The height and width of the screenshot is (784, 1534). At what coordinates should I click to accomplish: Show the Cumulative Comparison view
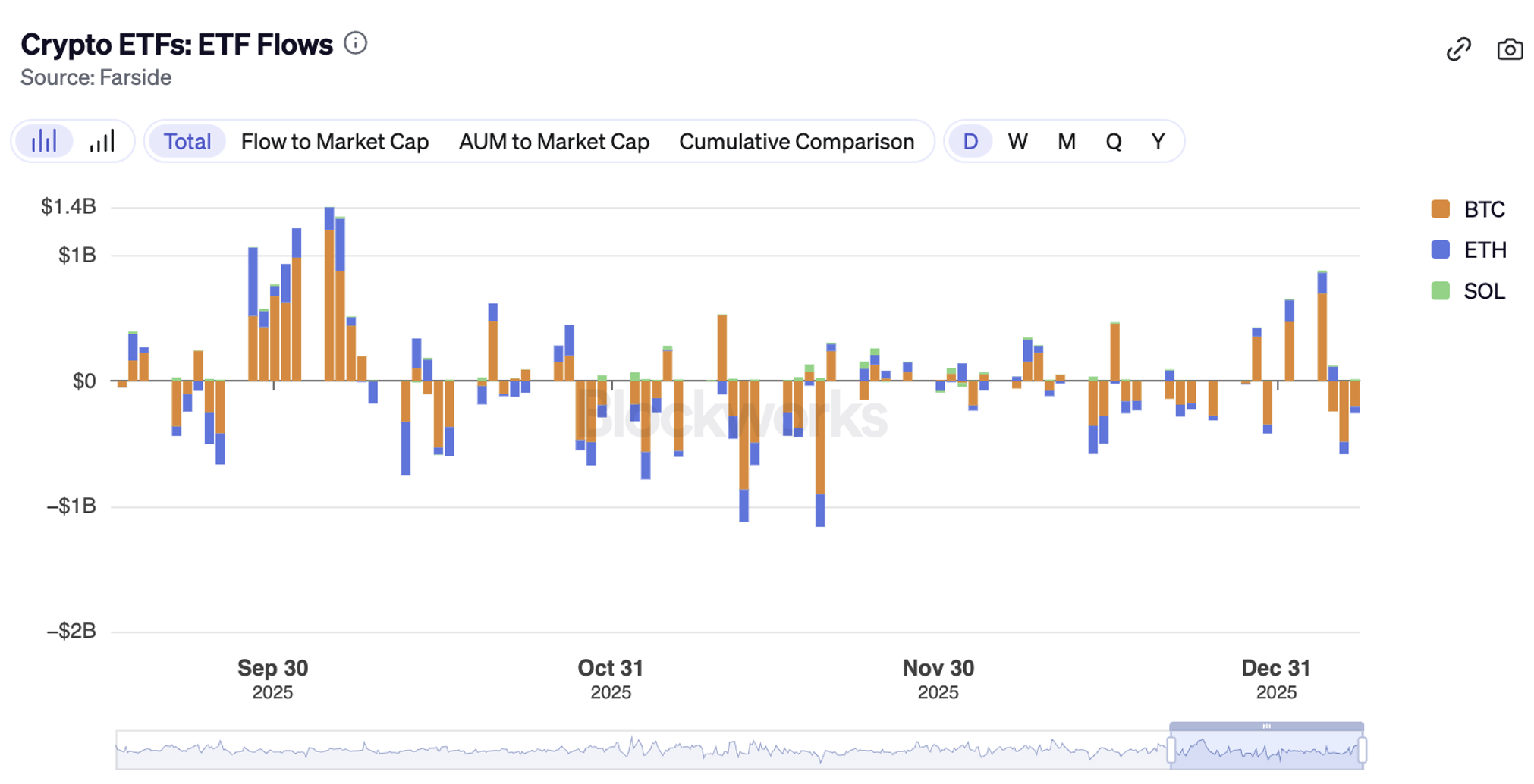click(x=797, y=142)
